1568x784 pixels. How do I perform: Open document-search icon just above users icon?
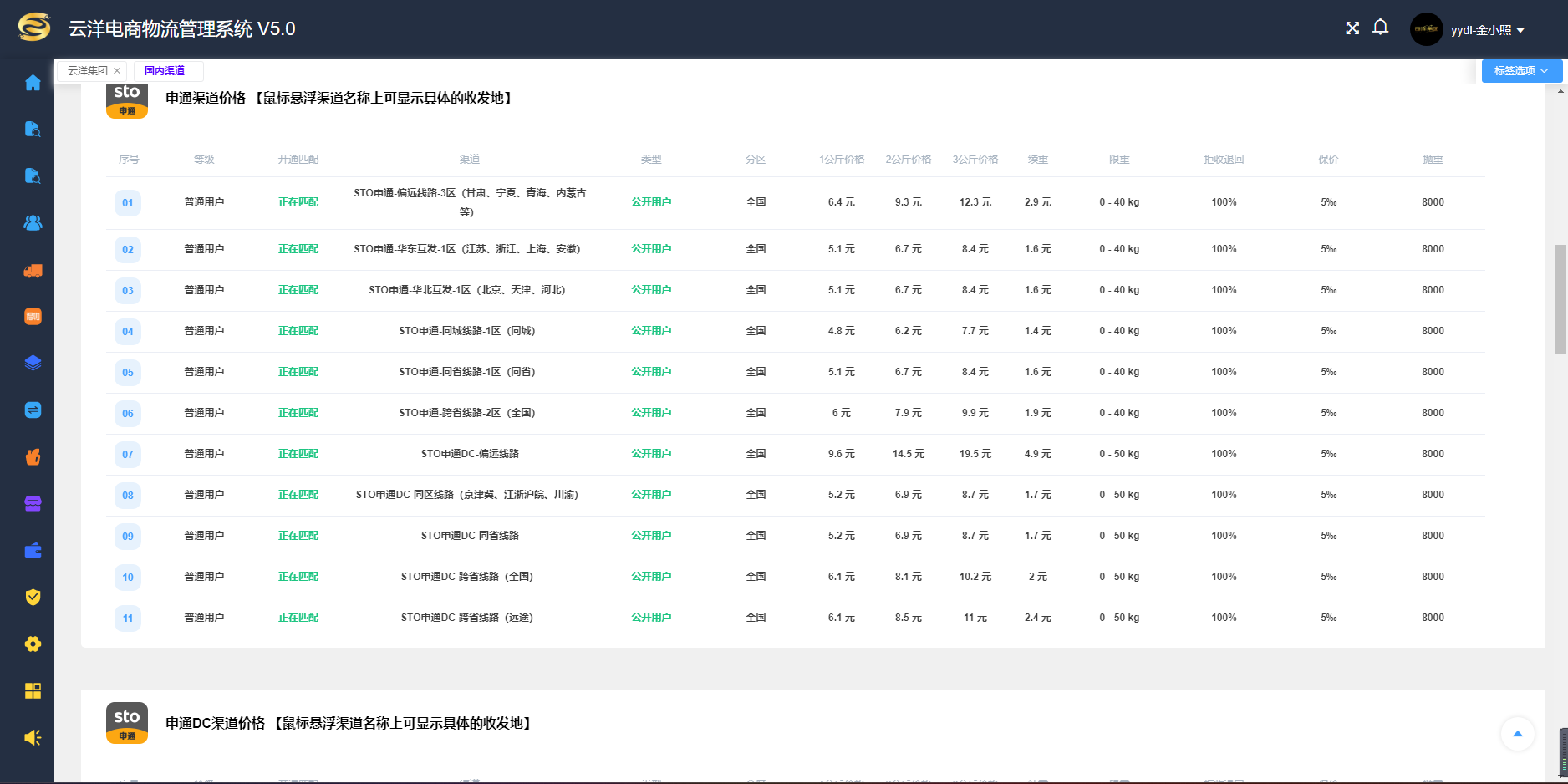[x=33, y=176]
